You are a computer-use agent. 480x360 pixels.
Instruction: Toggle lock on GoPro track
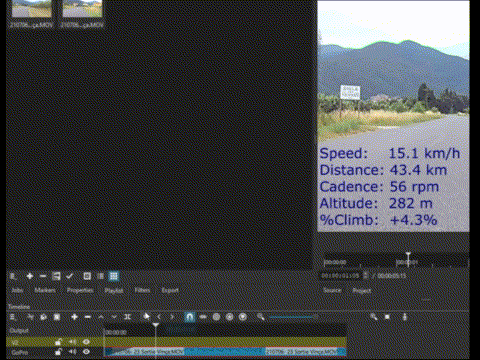[58, 352]
